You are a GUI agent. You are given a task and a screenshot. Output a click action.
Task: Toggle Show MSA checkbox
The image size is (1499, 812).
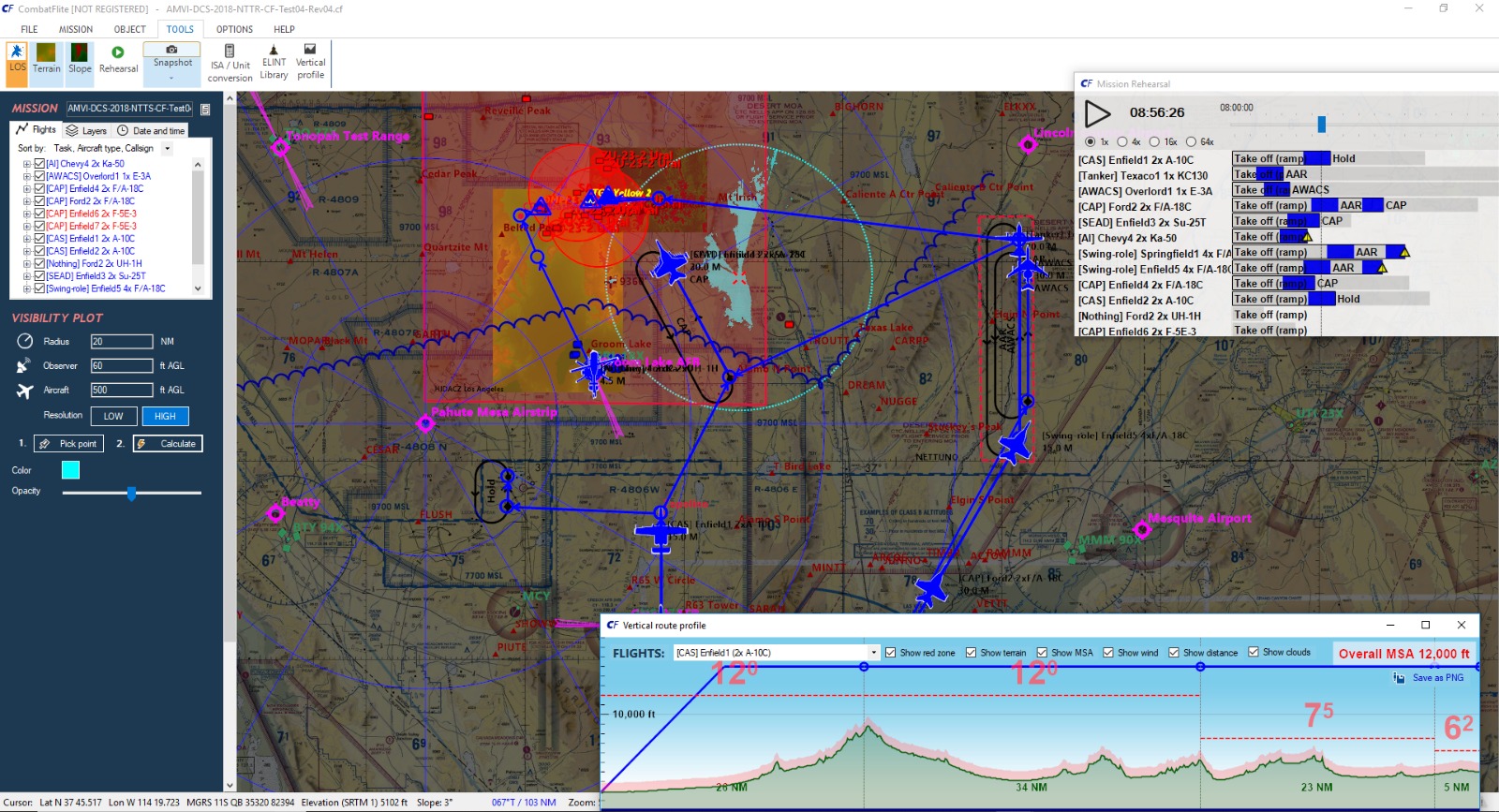[1042, 653]
